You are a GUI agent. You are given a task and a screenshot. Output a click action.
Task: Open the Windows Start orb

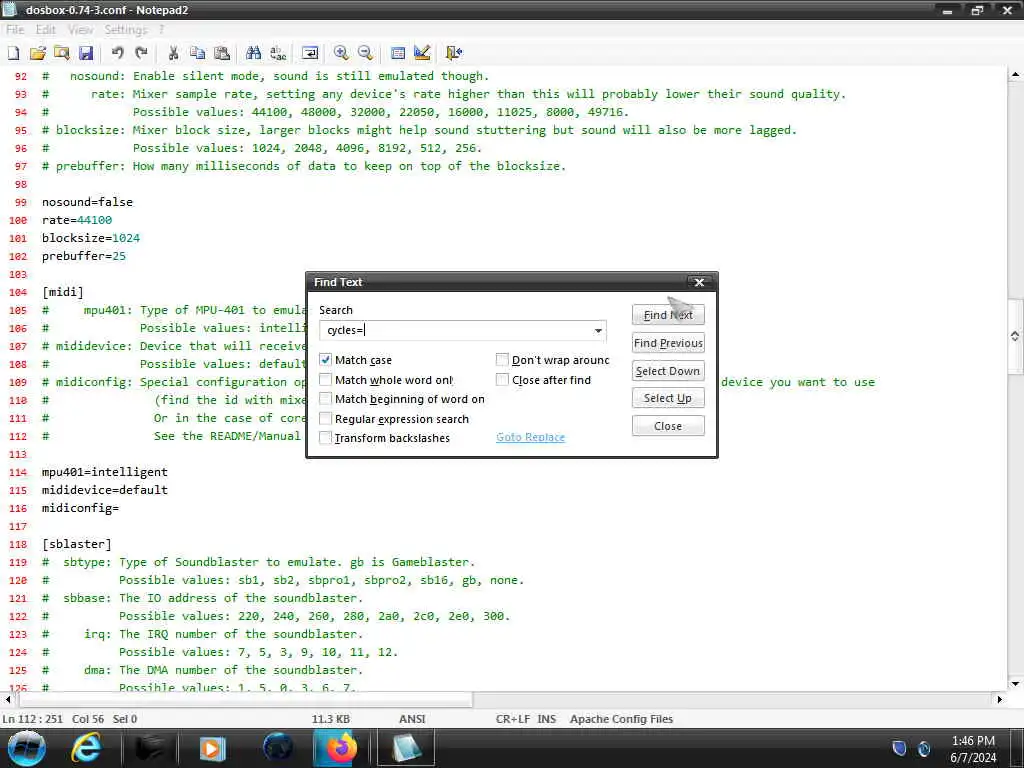tap(27, 748)
